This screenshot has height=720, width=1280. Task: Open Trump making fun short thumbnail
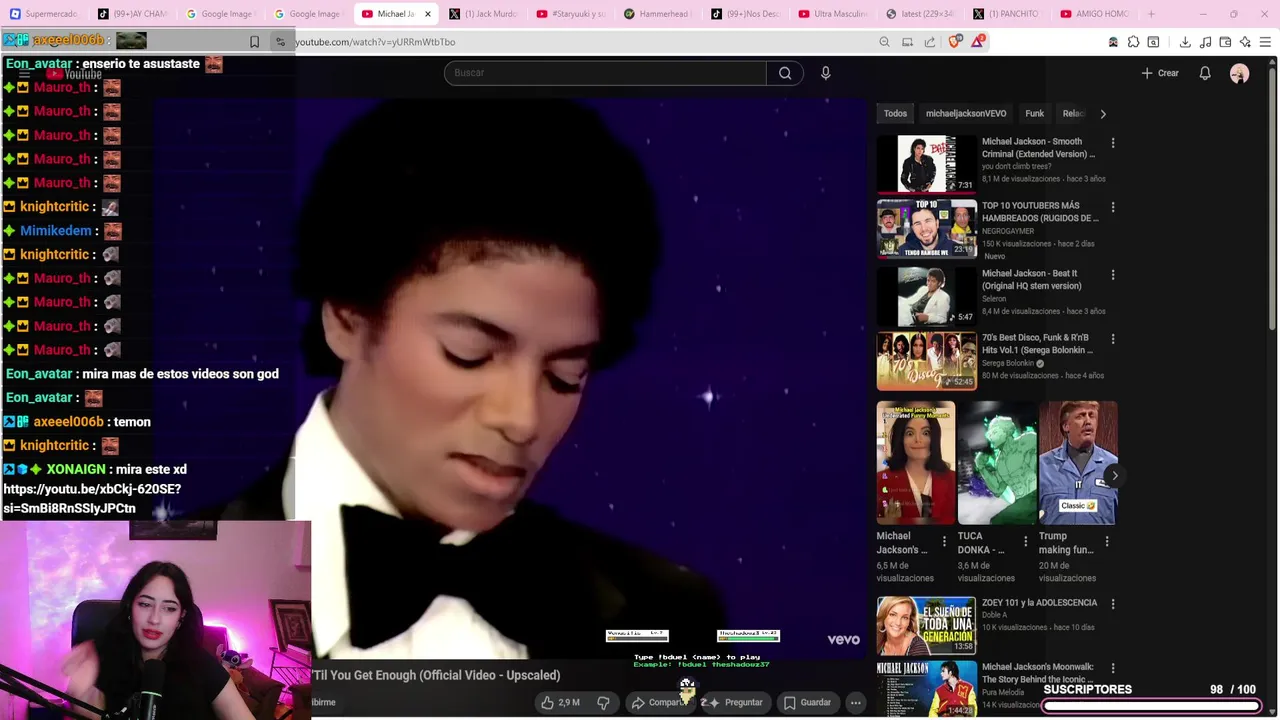tap(1078, 463)
